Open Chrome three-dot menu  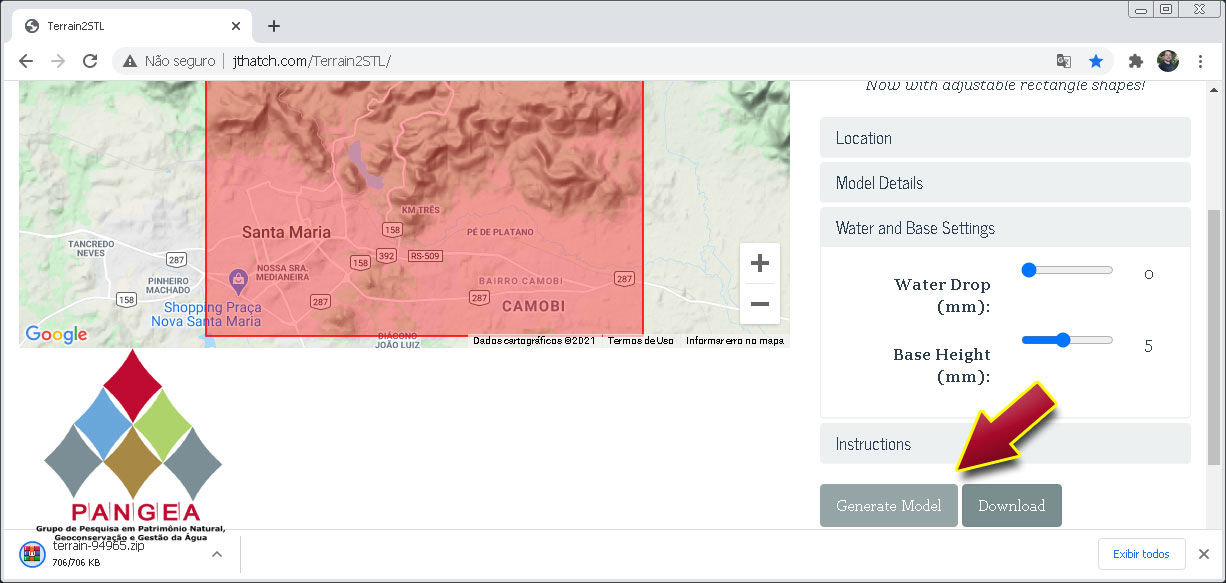(1200, 61)
